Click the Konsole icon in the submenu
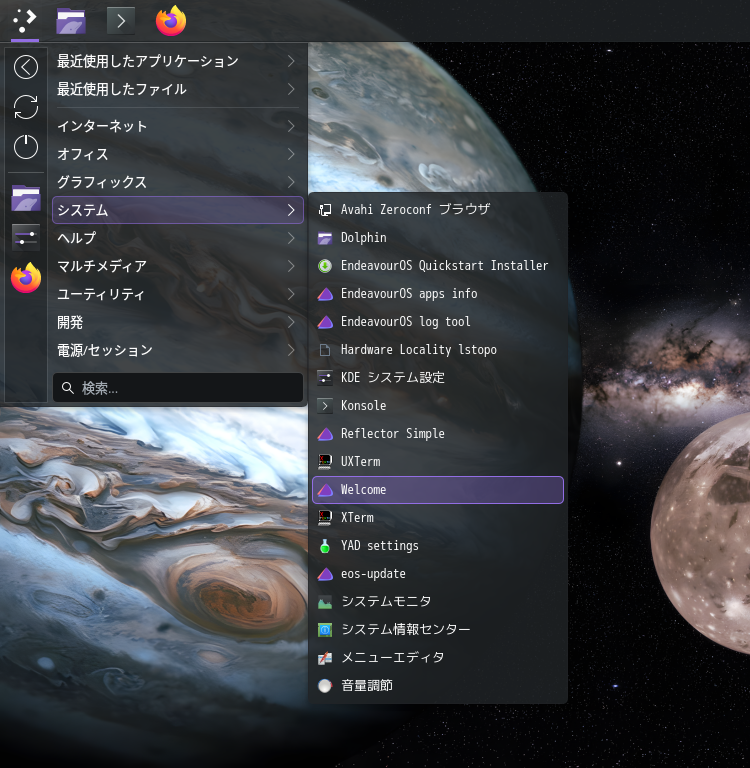 pos(325,406)
